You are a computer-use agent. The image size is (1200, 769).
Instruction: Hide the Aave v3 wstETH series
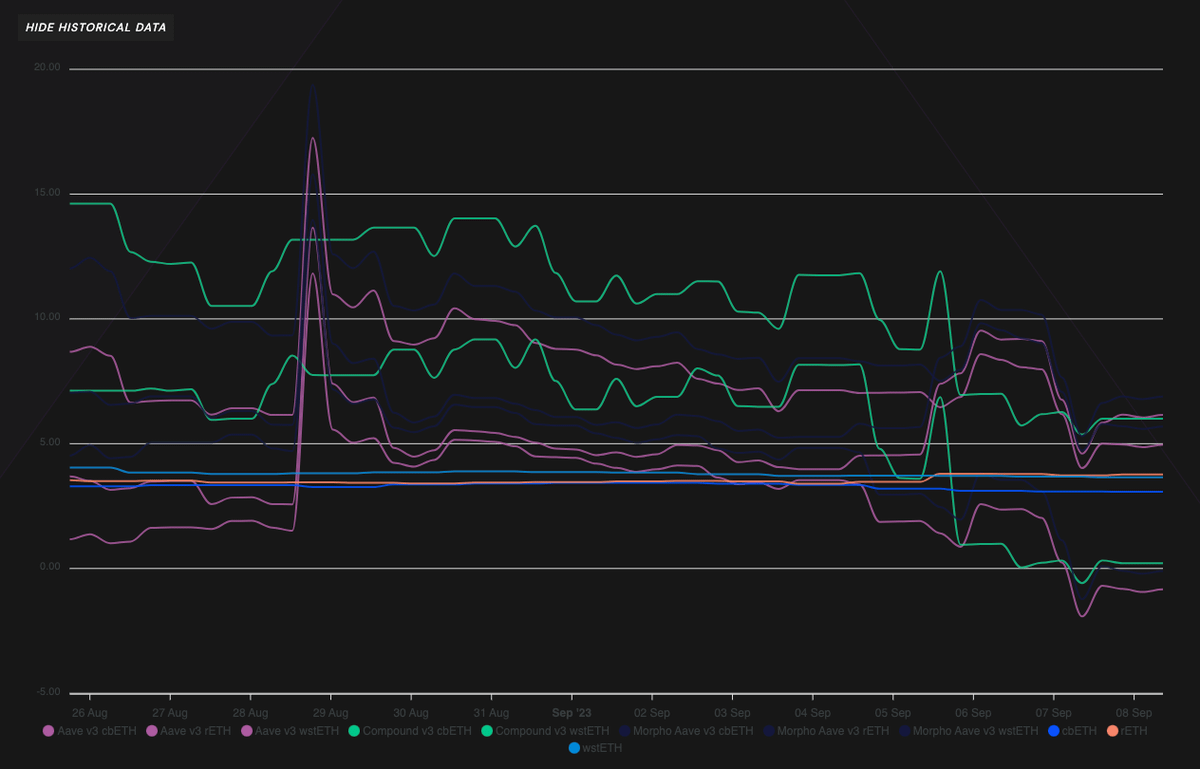(292, 731)
